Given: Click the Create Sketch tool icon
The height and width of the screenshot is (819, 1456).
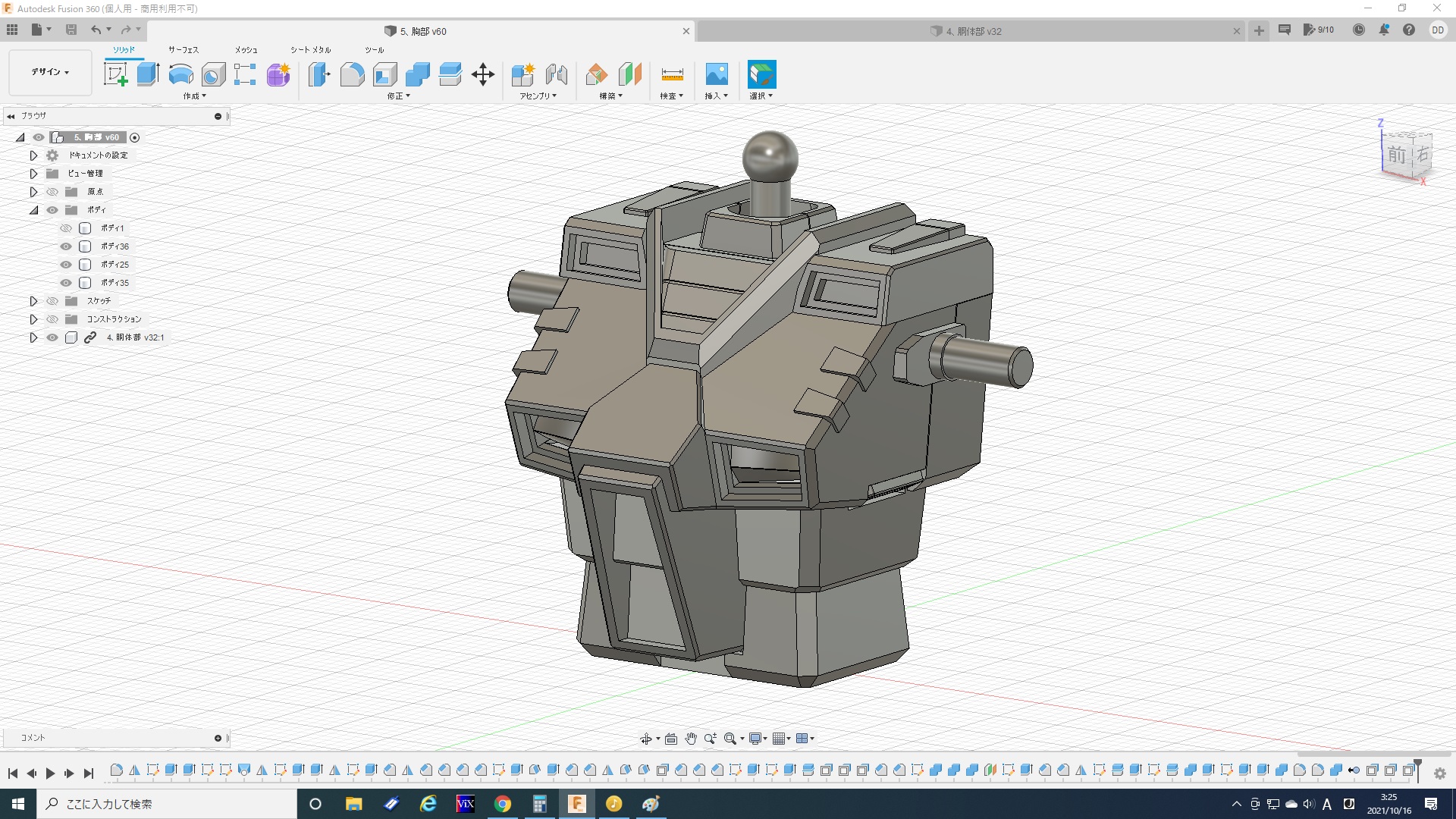Looking at the screenshot, I should pos(115,74).
